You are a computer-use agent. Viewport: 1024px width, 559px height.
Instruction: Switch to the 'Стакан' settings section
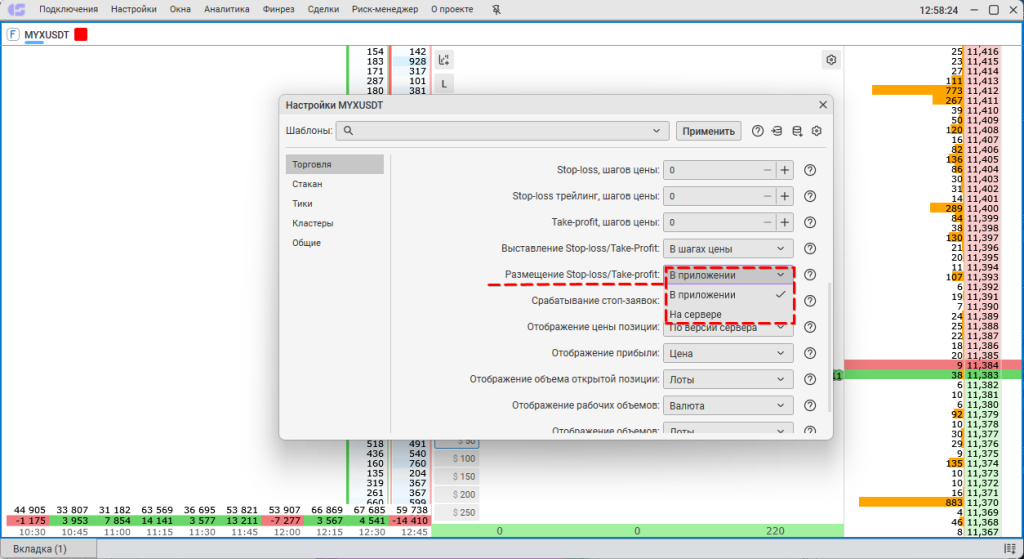307,184
